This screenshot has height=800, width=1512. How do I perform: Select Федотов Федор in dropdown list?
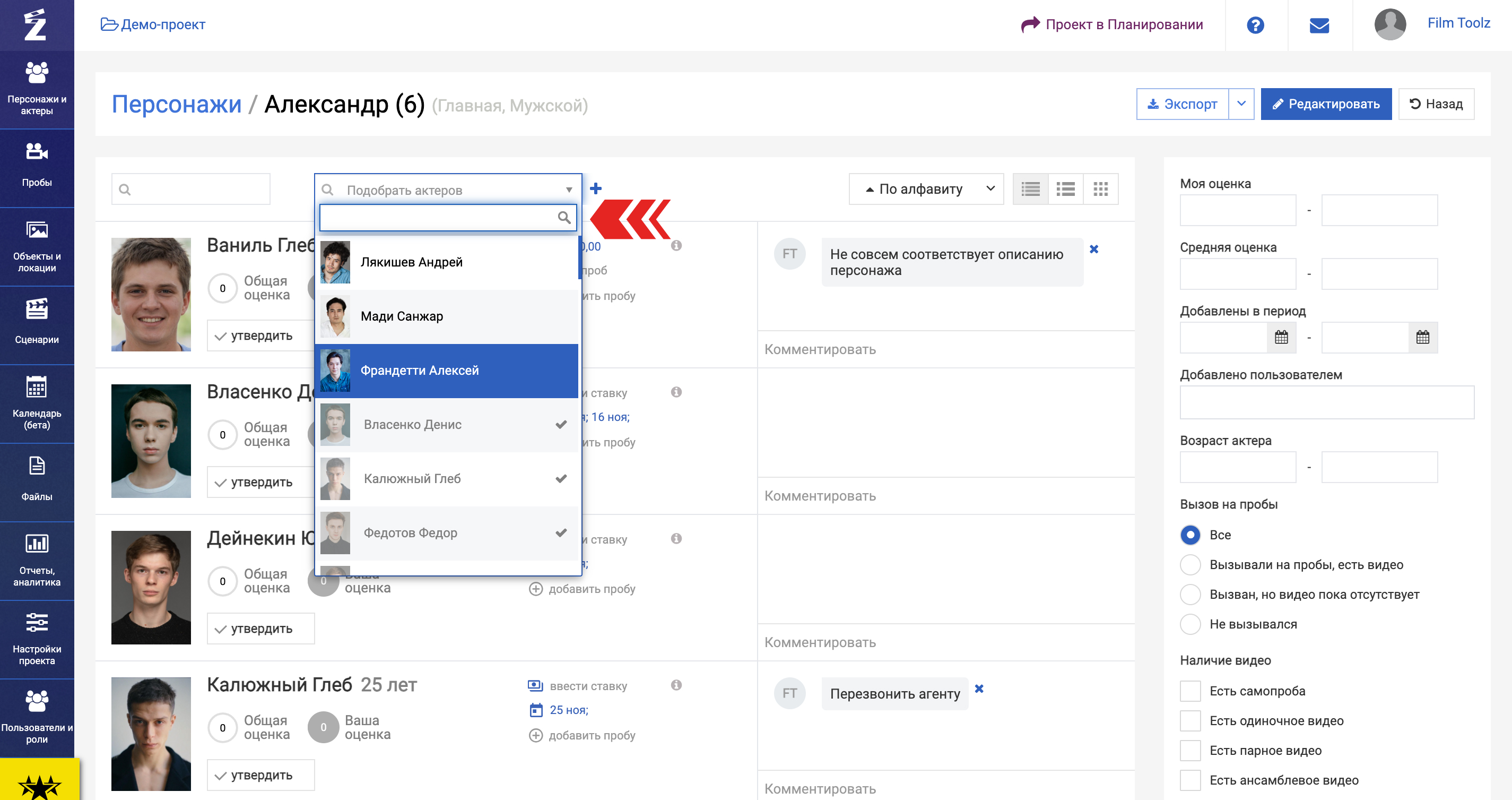tap(447, 533)
